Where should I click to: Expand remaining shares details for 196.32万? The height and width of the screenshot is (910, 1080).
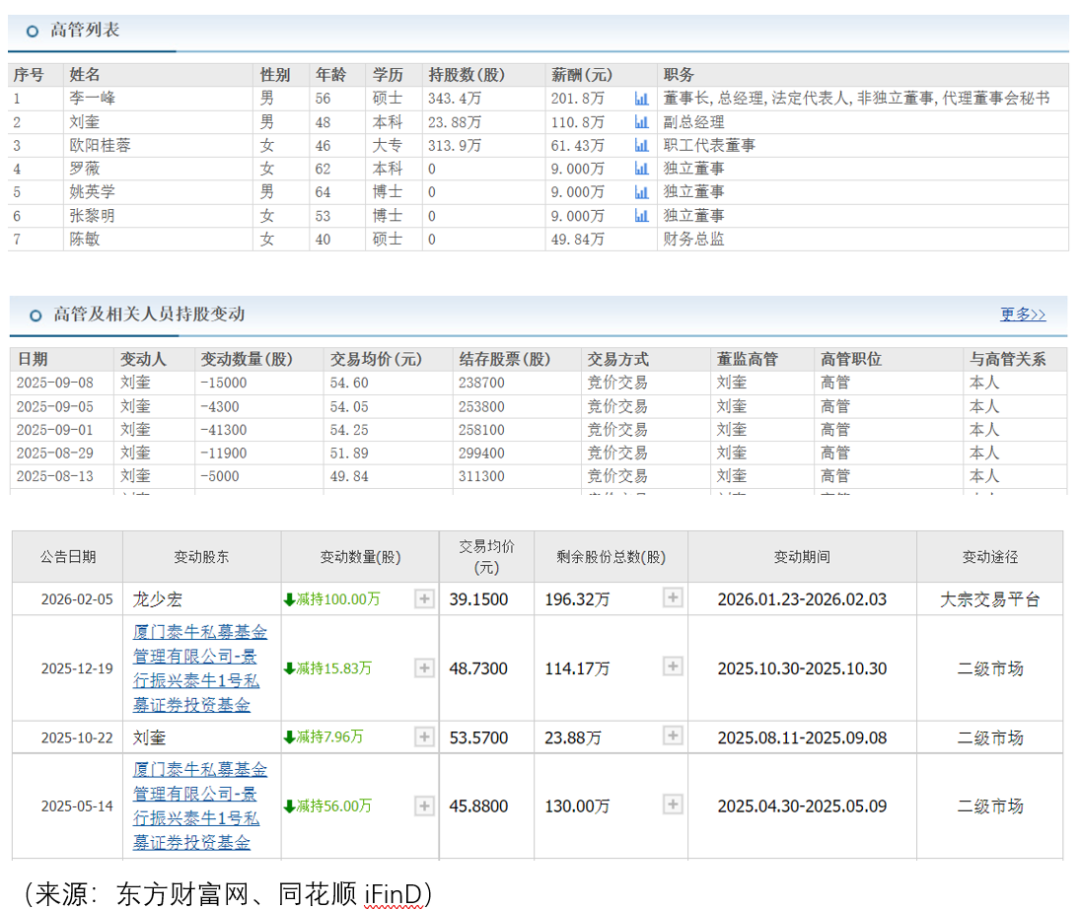tap(672, 598)
